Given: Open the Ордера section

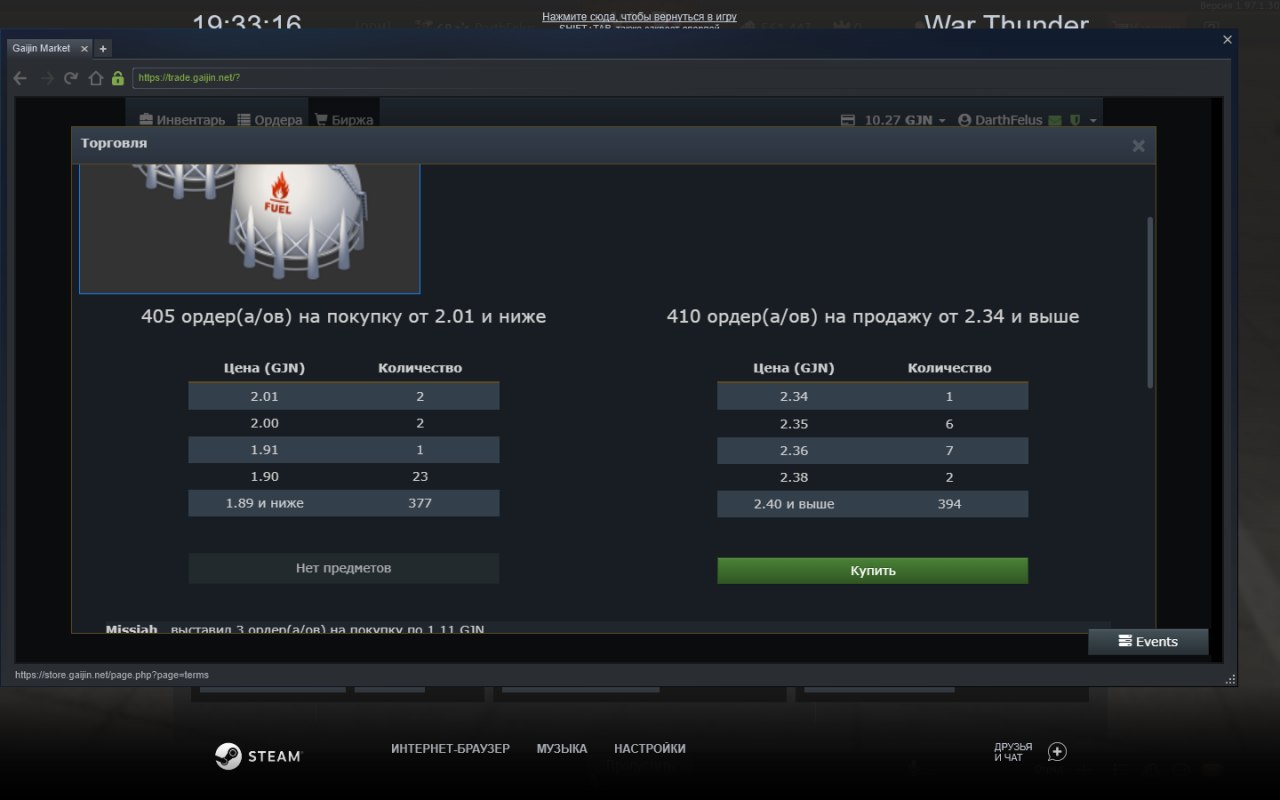Looking at the screenshot, I should [270, 120].
